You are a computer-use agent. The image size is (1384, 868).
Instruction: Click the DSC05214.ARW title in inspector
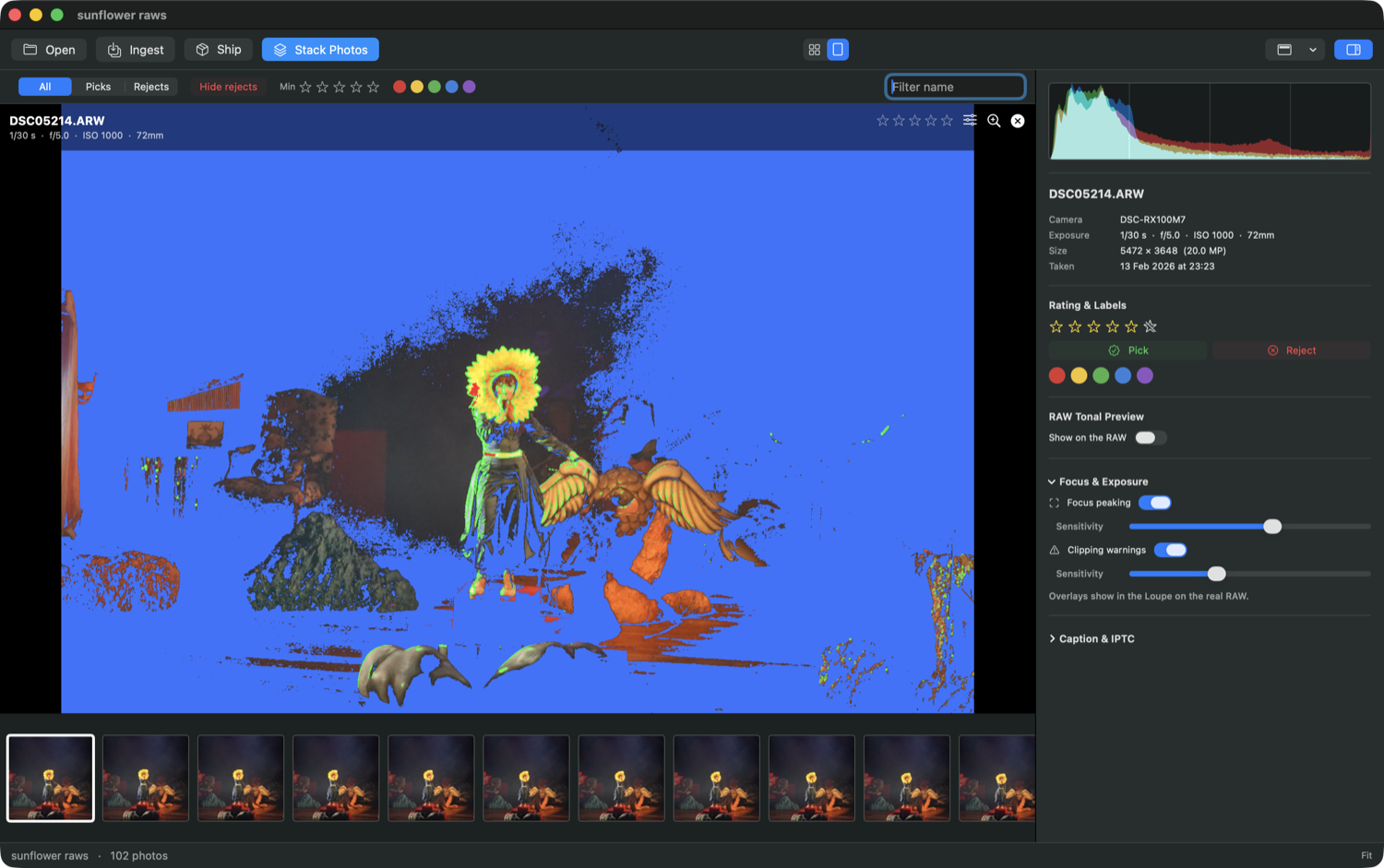point(1096,194)
